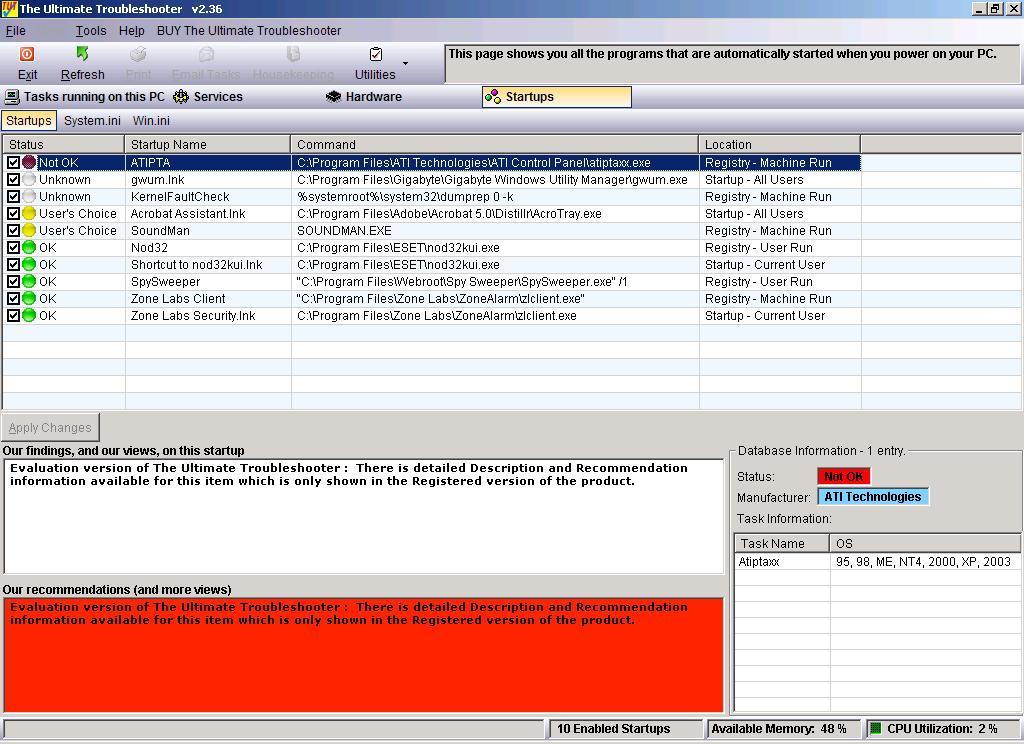Viewport: 1024px width, 744px height.
Task: Click the green CPU Utilization indicator icon
Action: [x=876, y=728]
